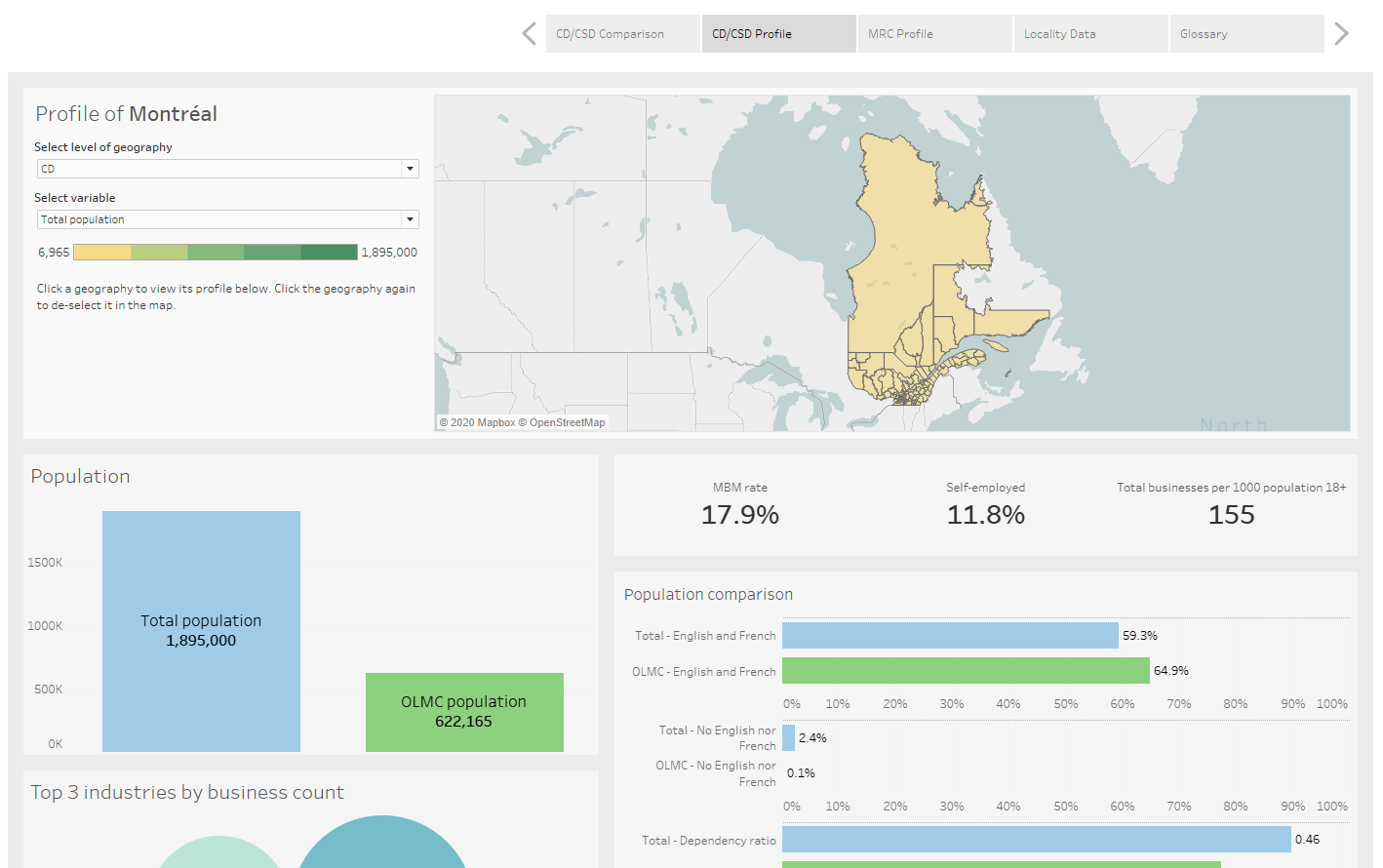Open the OpenStreetMap attribution link

[562, 422]
